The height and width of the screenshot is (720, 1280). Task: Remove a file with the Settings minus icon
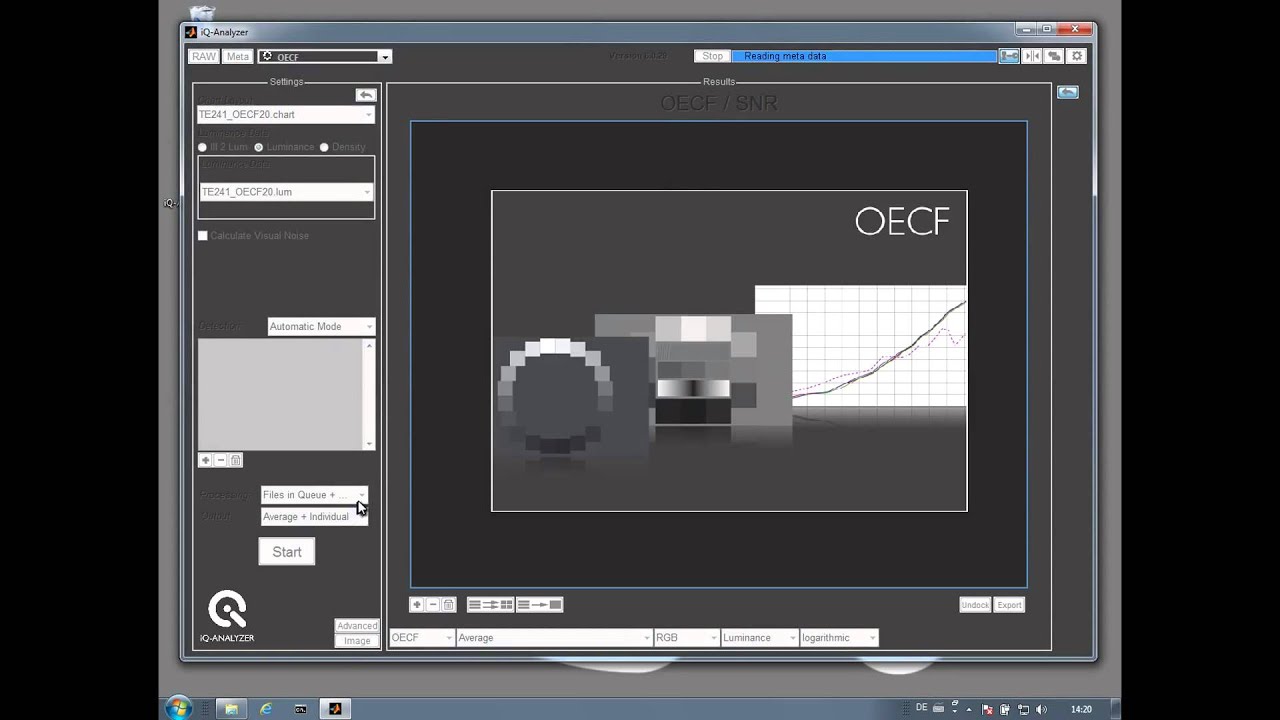point(221,460)
